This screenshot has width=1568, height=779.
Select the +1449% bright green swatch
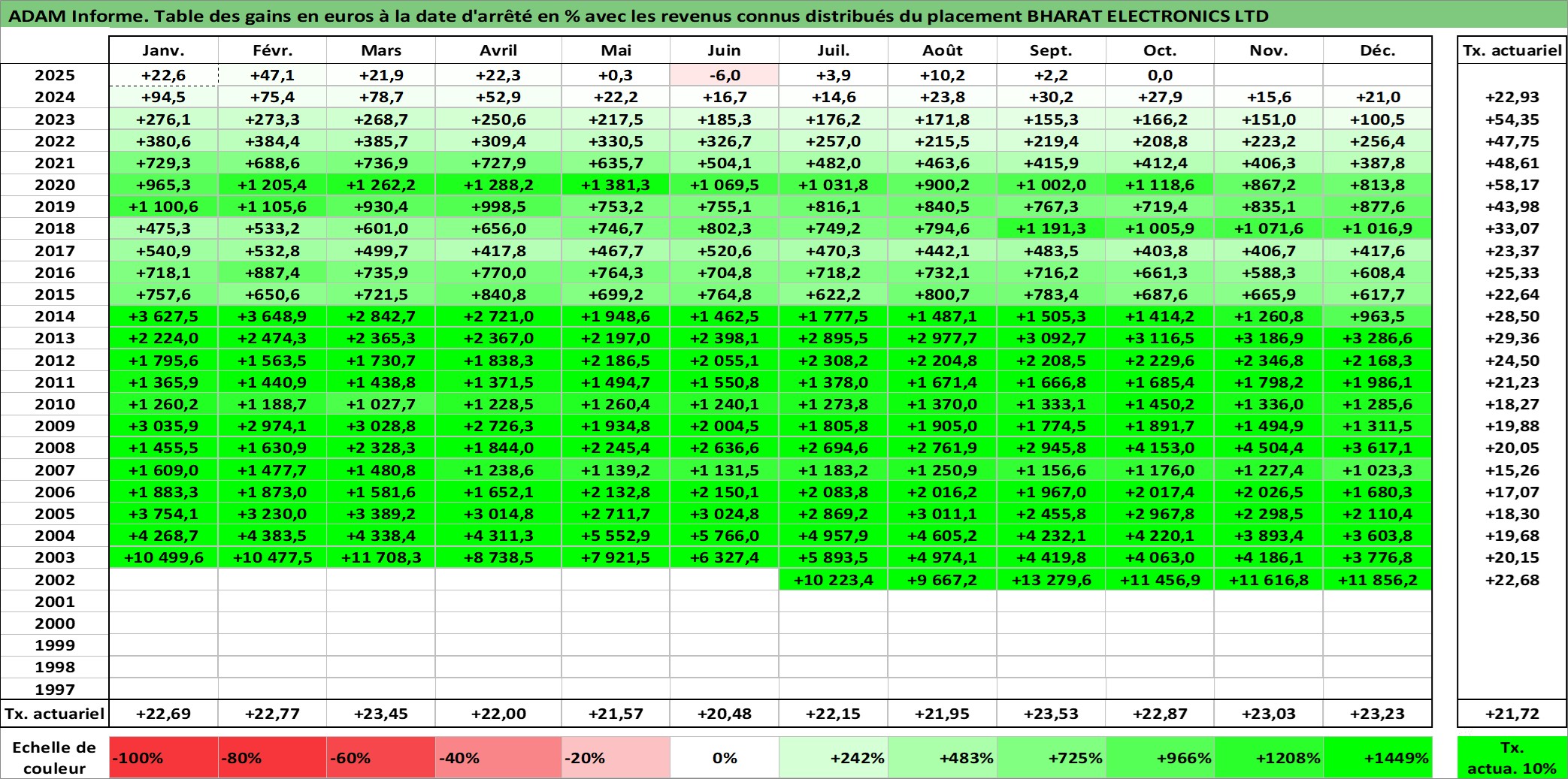click(x=1378, y=757)
